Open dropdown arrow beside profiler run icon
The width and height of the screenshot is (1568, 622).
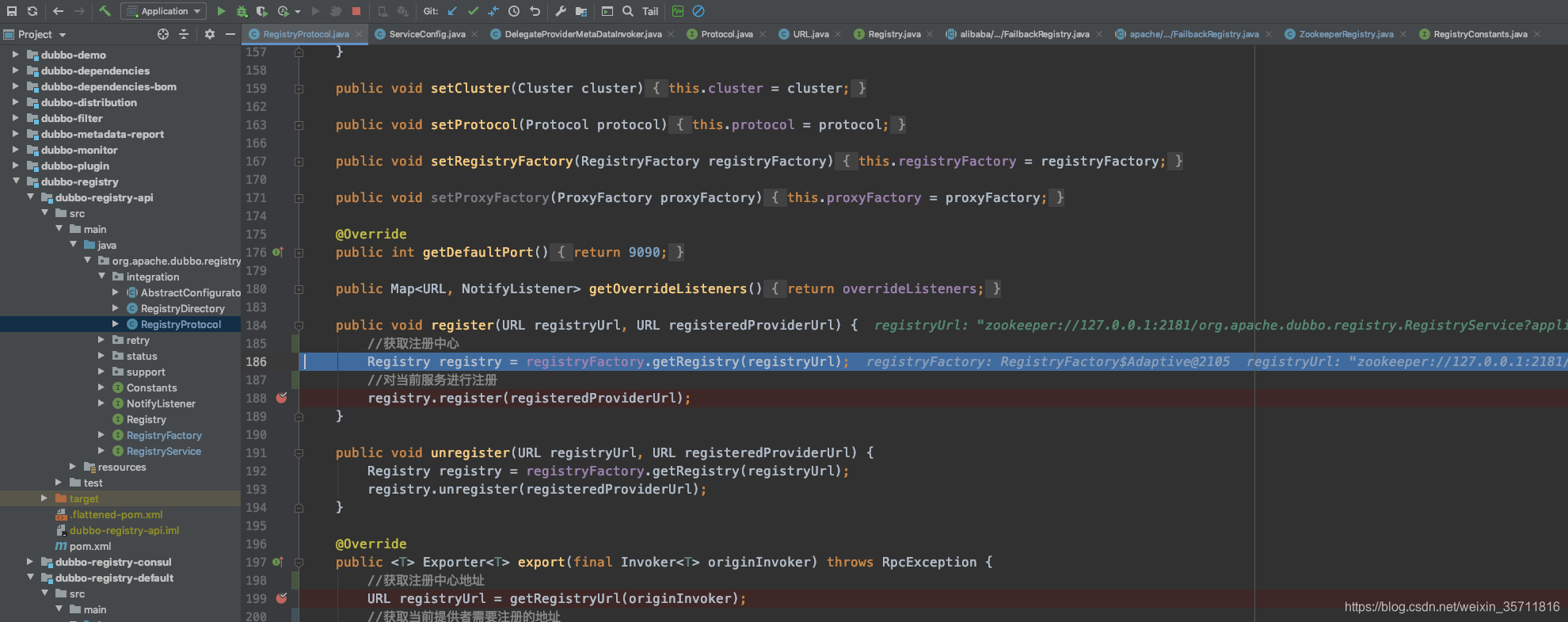click(x=298, y=11)
